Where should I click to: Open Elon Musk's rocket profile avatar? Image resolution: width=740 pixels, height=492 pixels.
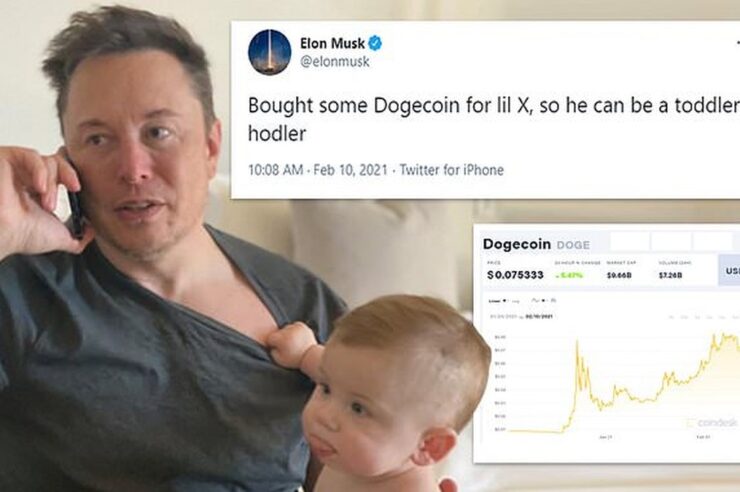pyautogui.click(x=269, y=52)
